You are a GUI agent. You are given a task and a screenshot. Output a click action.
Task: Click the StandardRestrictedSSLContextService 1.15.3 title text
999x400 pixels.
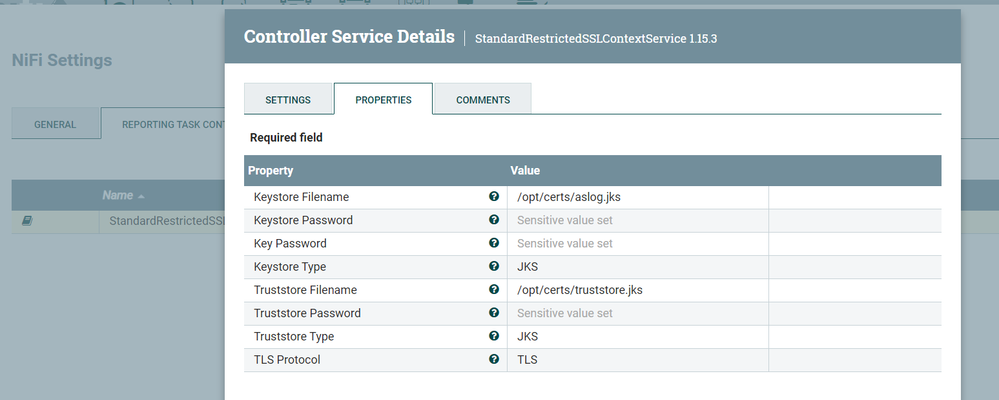(x=596, y=38)
